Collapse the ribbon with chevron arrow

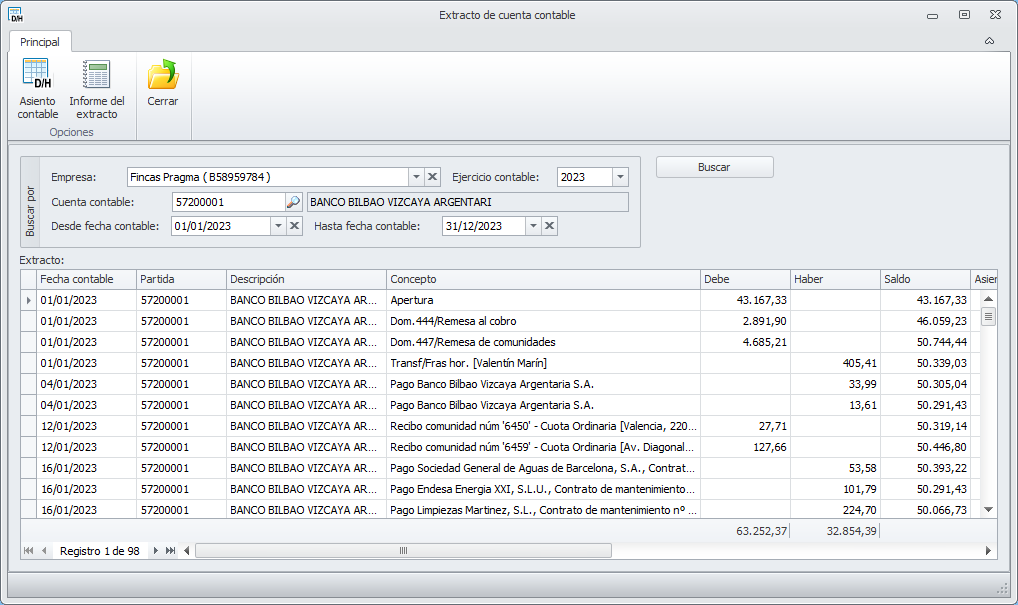[989, 41]
